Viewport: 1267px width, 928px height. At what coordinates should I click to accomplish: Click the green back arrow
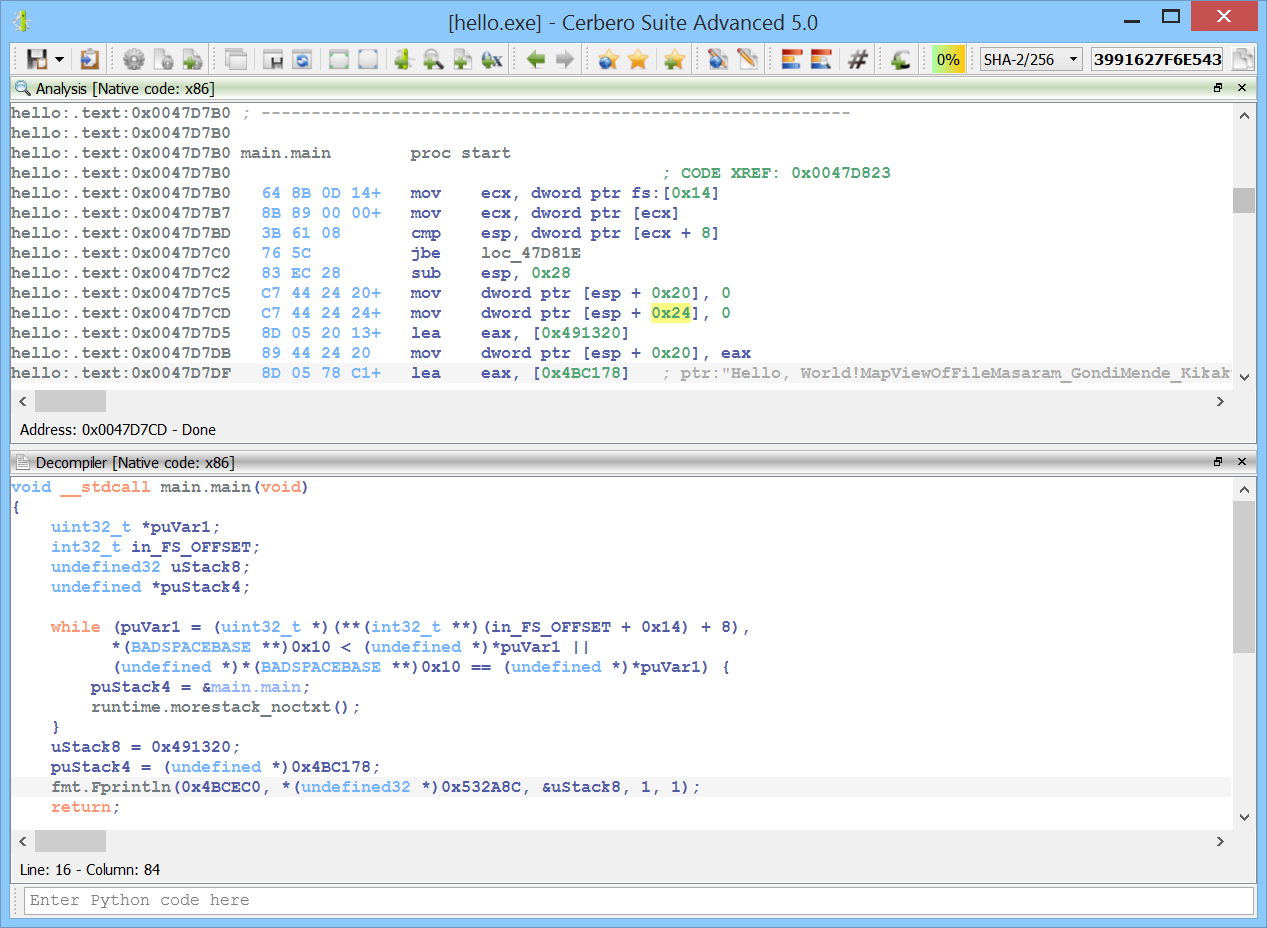pyautogui.click(x=536, y=59)
